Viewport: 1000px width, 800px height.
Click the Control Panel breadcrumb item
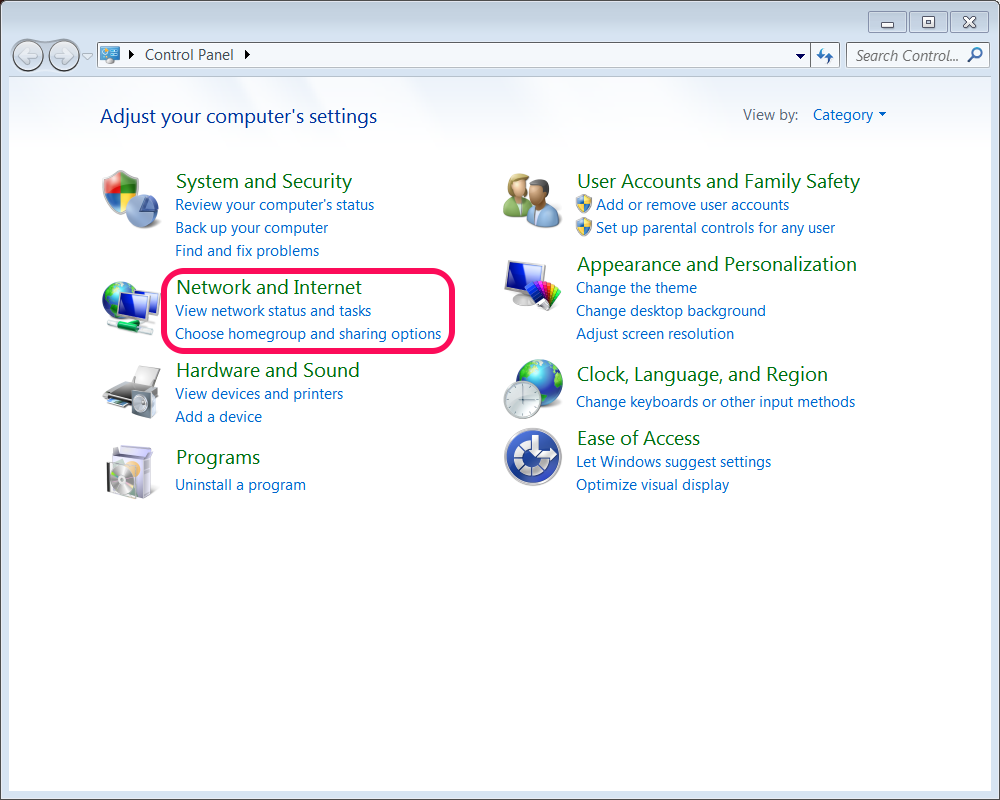pyautogui.click(x=189, y=55)
